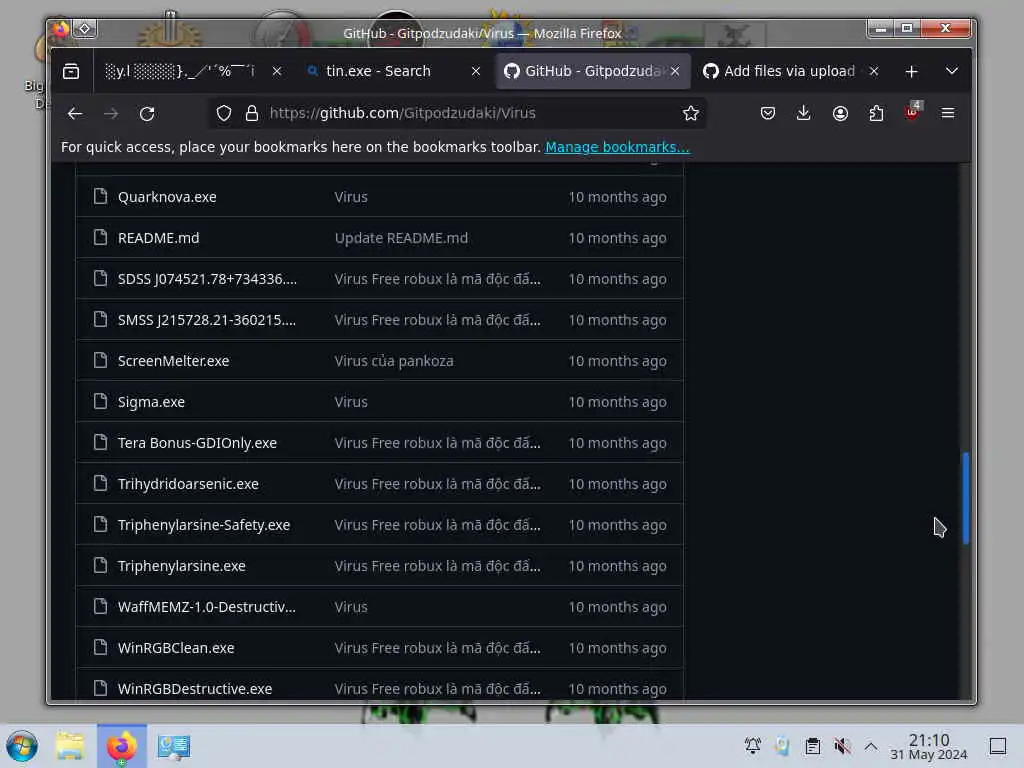Open the SMSS J215728.21-360215 file
This screenshot has height=768, width=1024.
(206, 320)
